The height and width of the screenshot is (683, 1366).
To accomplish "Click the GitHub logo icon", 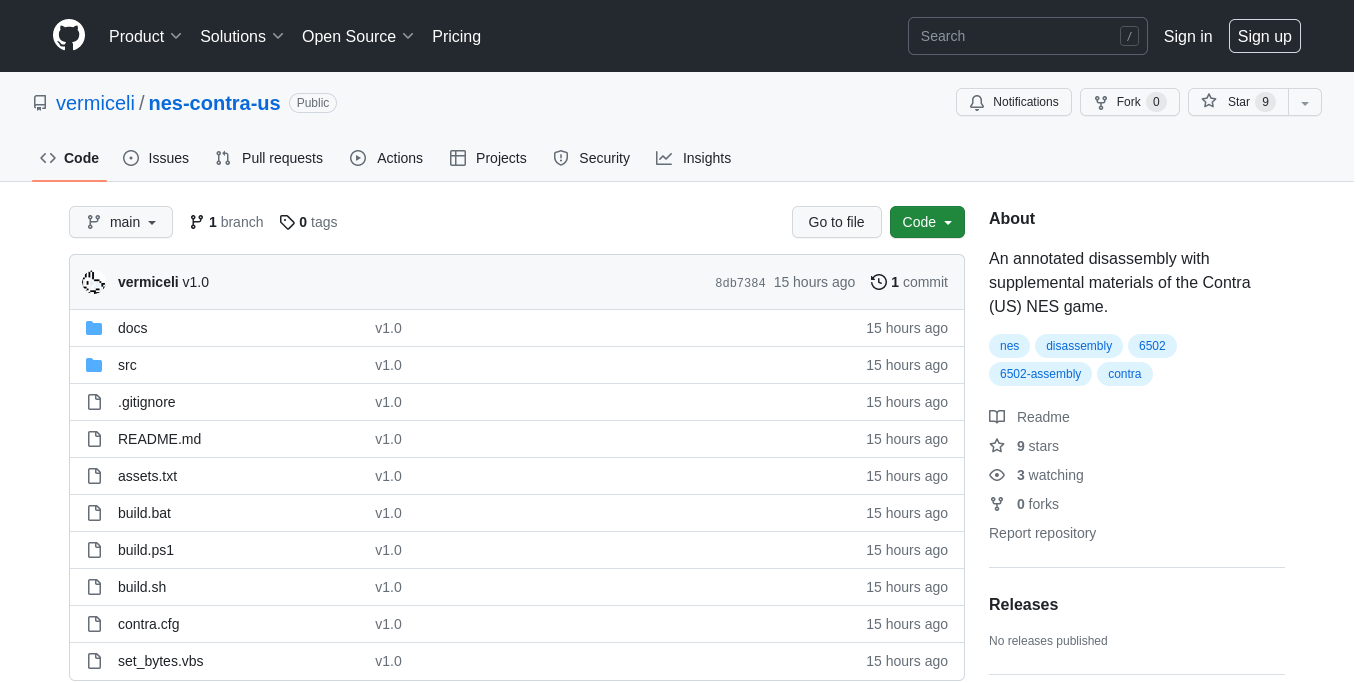I will point(69,36).
